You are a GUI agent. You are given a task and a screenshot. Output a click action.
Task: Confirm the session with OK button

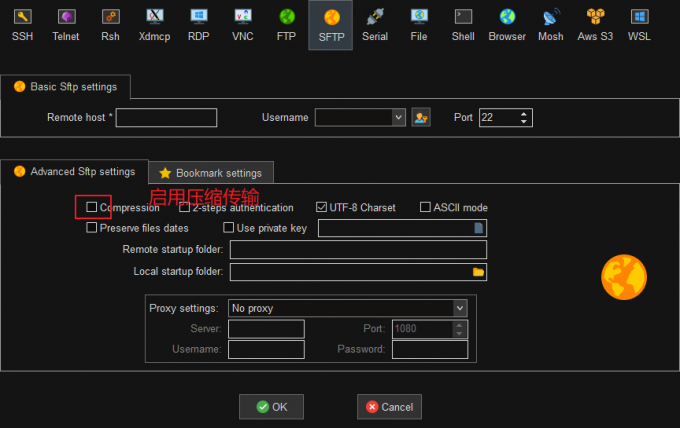(x=271, y=407)
